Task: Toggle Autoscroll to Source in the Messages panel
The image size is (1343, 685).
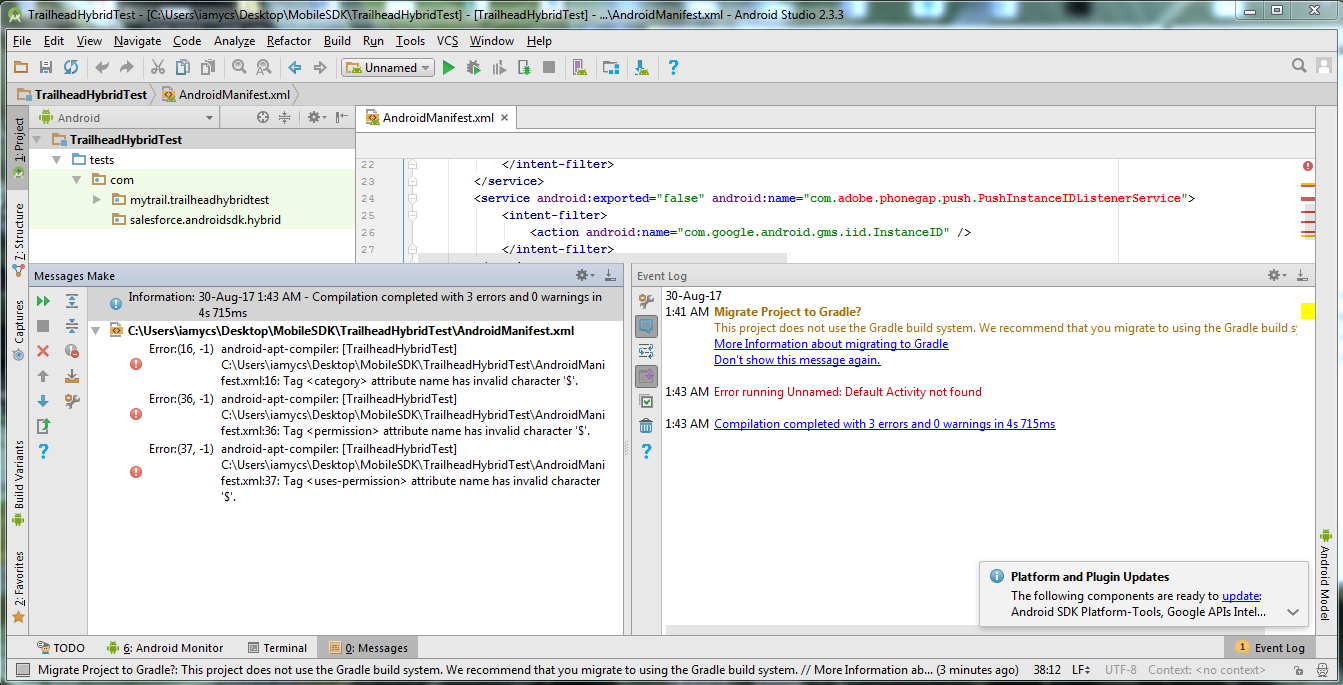Action: [72, 376]
